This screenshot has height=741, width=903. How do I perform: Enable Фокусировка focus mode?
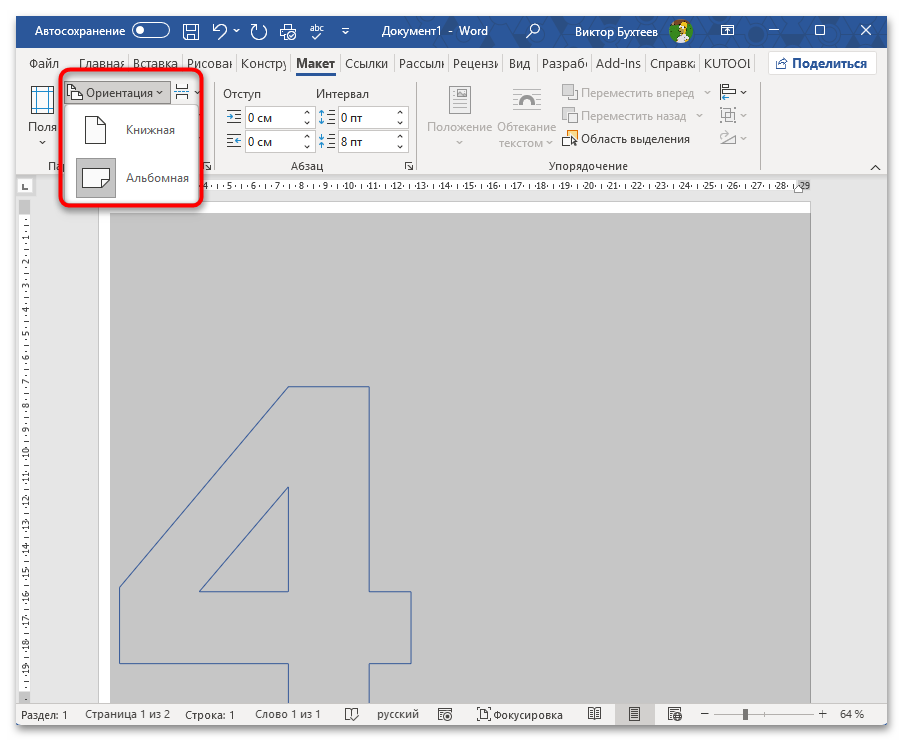pos(519,715)
